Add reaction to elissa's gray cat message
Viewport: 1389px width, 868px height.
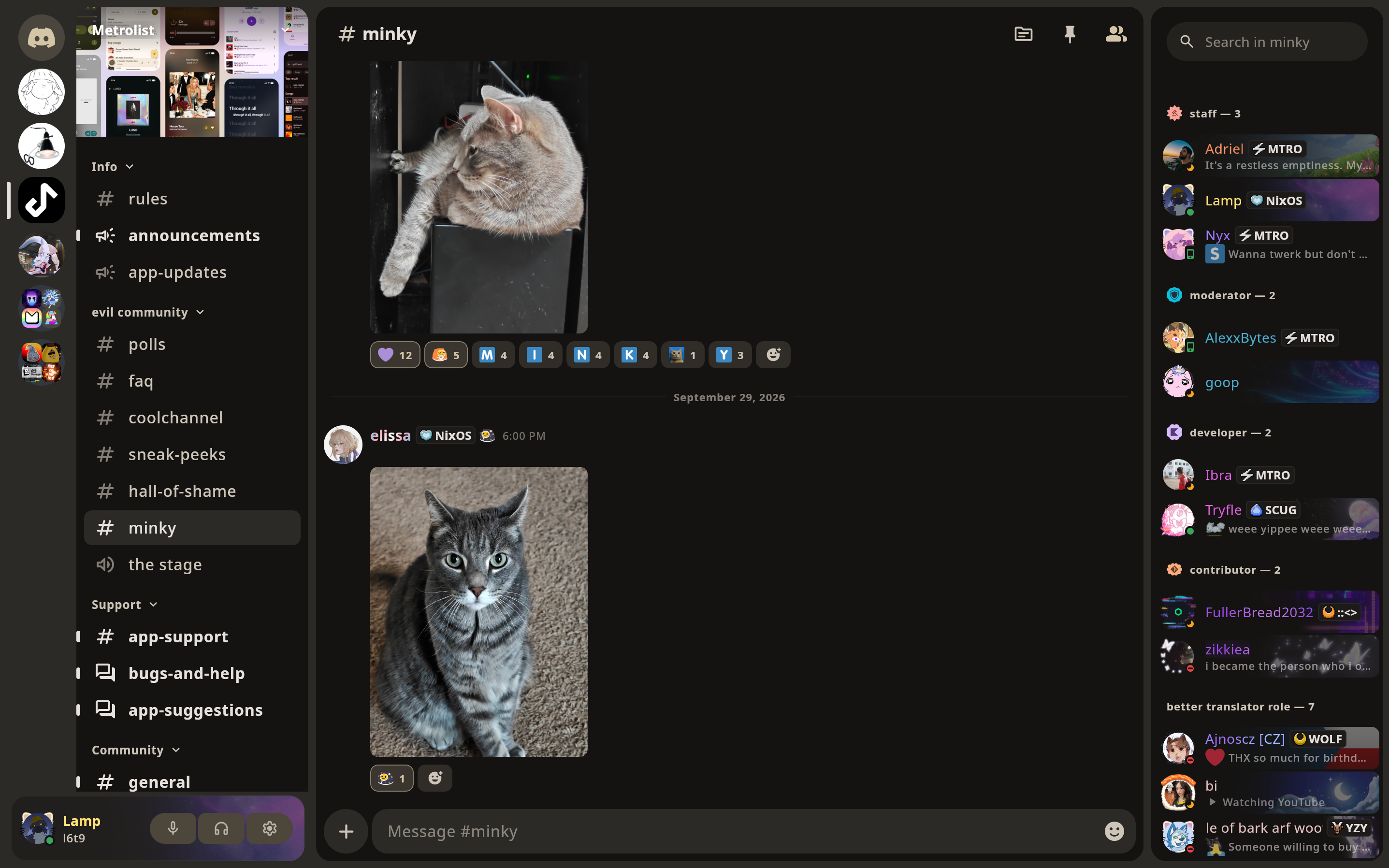pyautogui.click(x=435, y=778)
